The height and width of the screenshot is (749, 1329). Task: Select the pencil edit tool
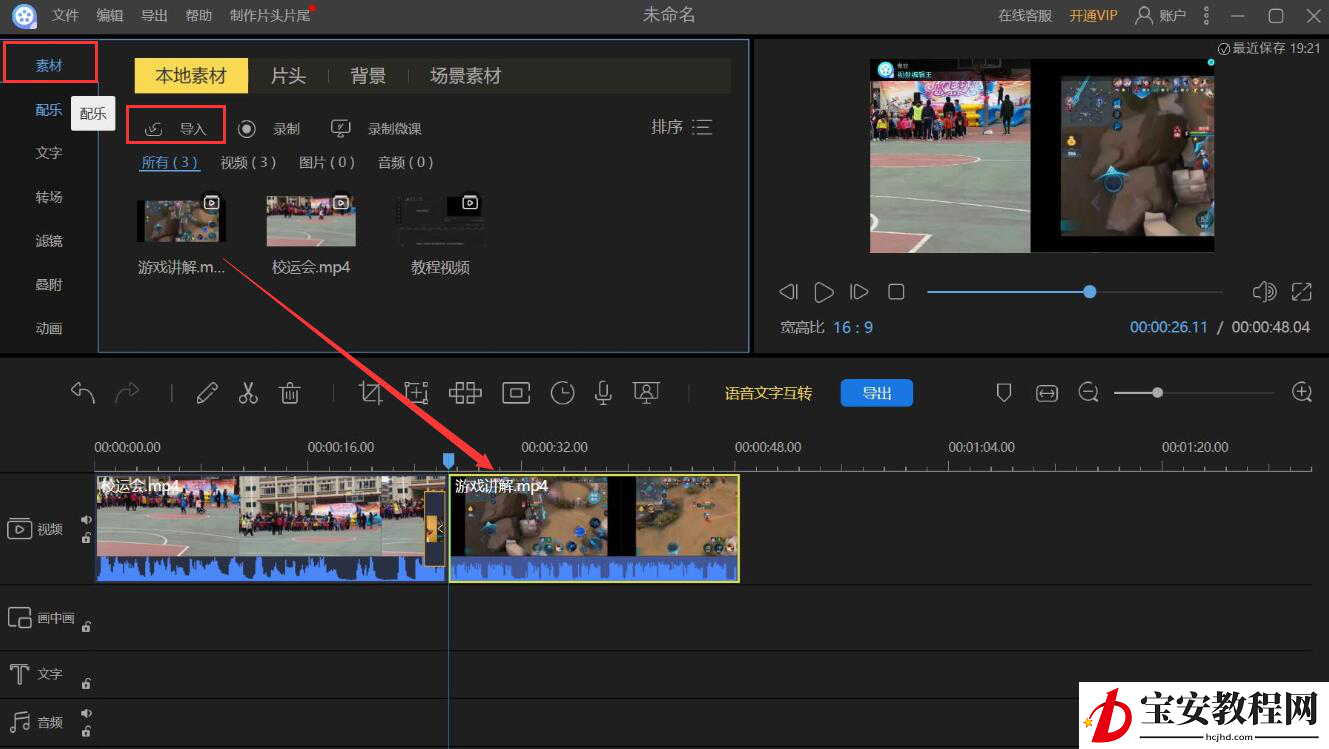[x=207, y=393]
